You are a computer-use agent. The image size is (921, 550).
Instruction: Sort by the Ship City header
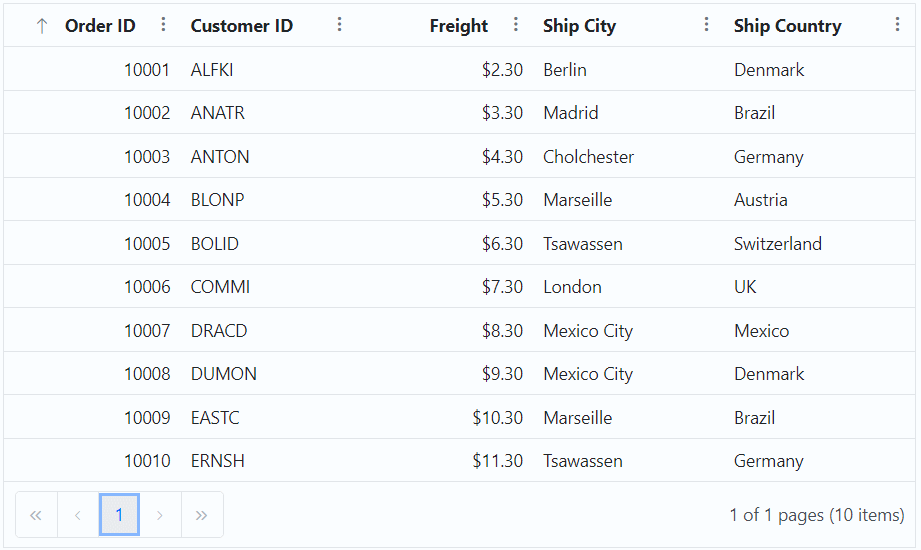click(x=579, y=26)
